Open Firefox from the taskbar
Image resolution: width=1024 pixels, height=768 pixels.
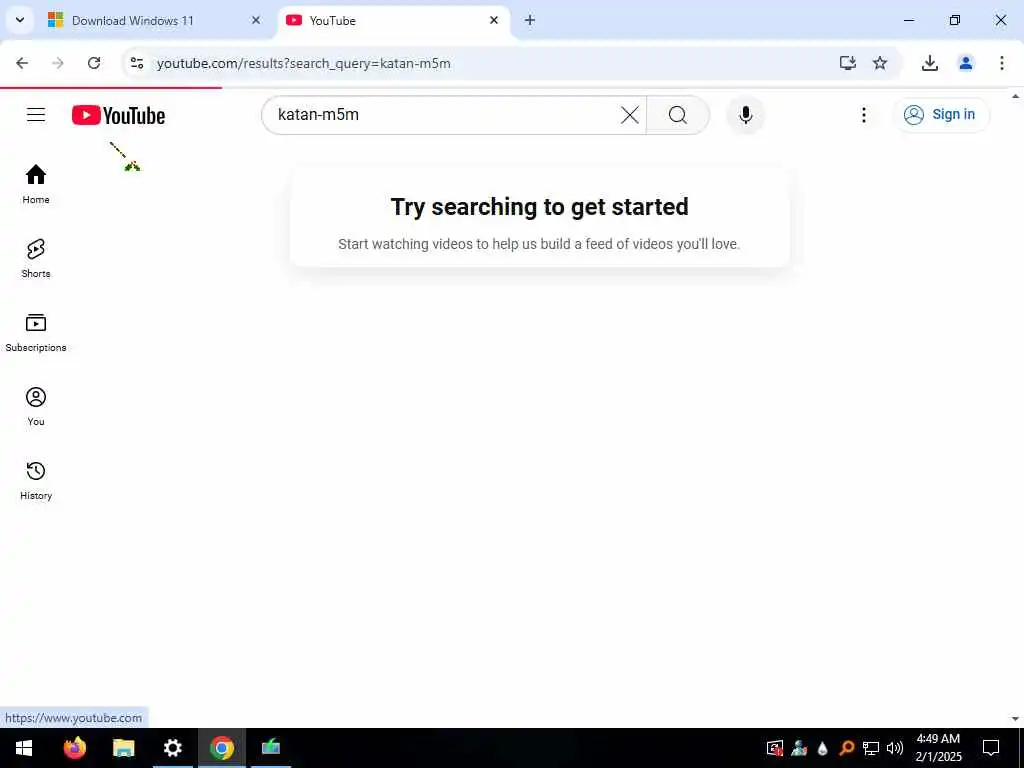(75, 748)
